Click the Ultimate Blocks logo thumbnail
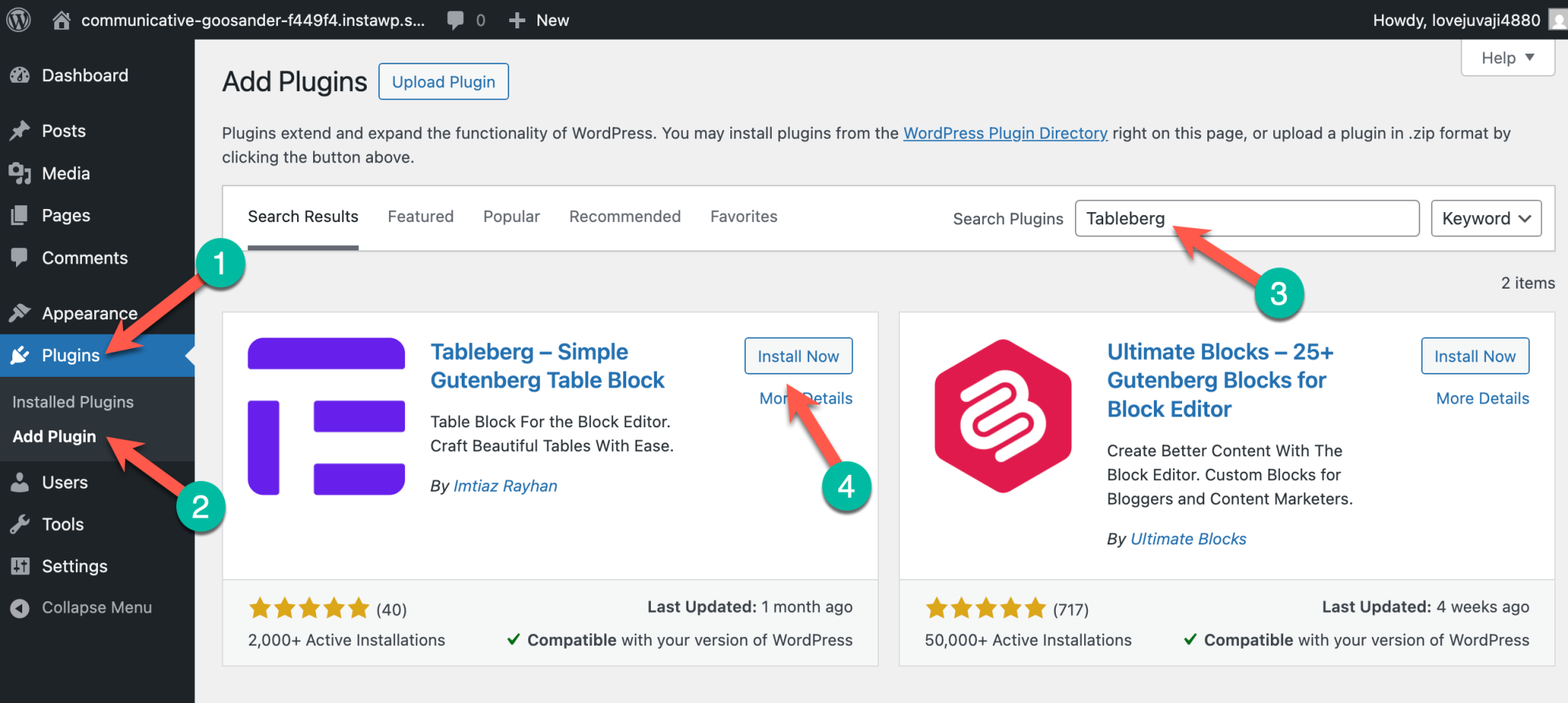Screen dimensions: 1568x703 (1003, 416)
